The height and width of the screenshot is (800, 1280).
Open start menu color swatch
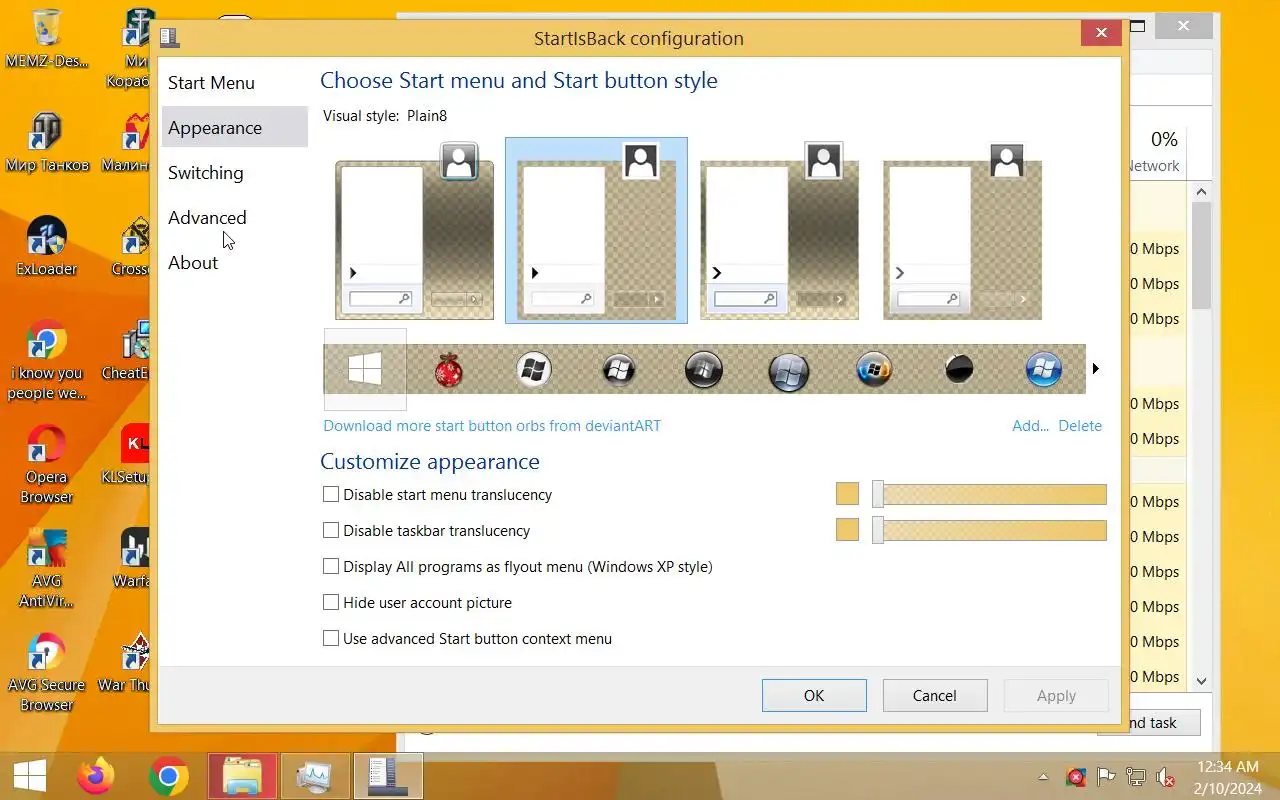pos(847,494)
